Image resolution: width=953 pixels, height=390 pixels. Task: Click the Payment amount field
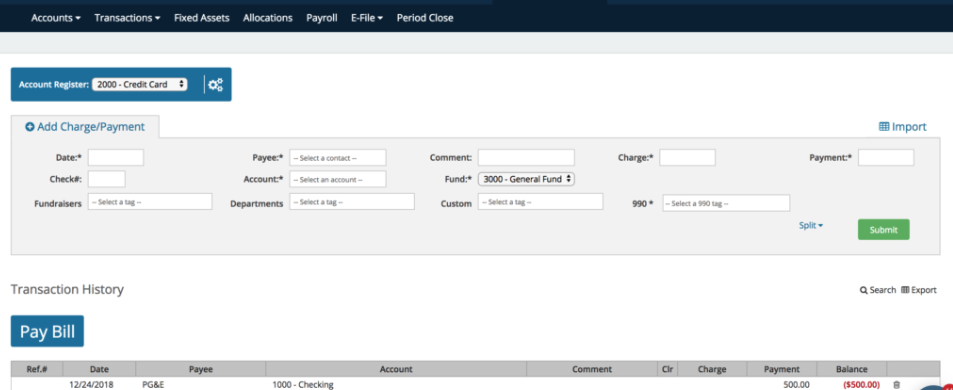click(x=886, y=157)
